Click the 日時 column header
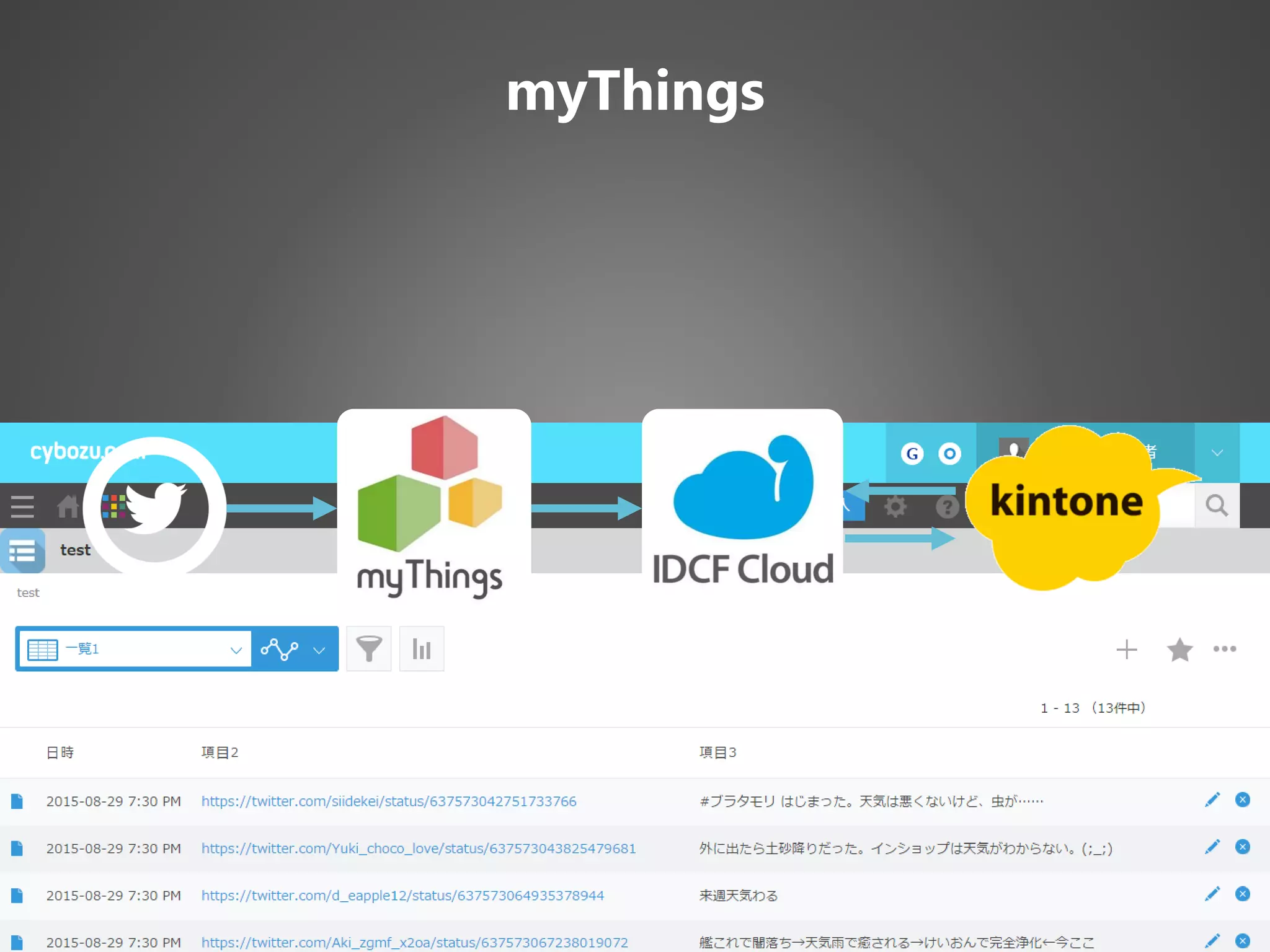Image resolution: width=1270 pixels, height=952 pixels. pos(60,752)
